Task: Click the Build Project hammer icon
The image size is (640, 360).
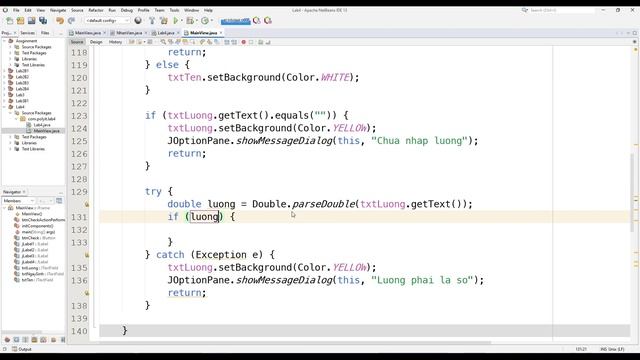Action: 152,20
